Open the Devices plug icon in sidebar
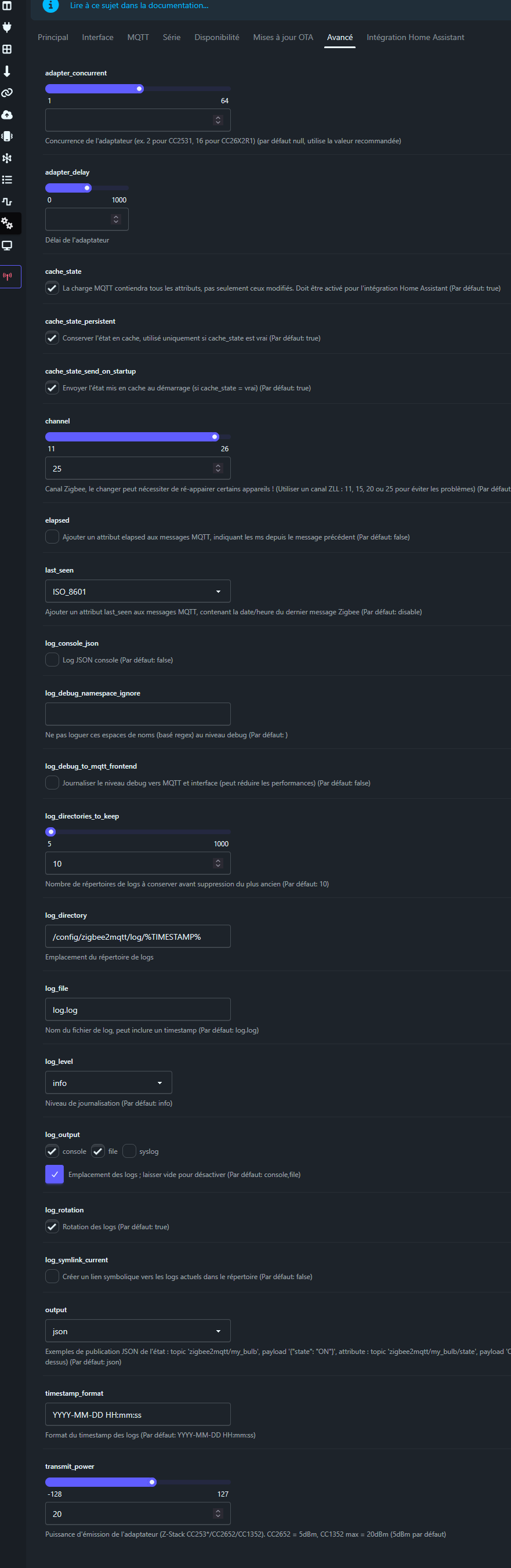 click(x=8, y=27)
